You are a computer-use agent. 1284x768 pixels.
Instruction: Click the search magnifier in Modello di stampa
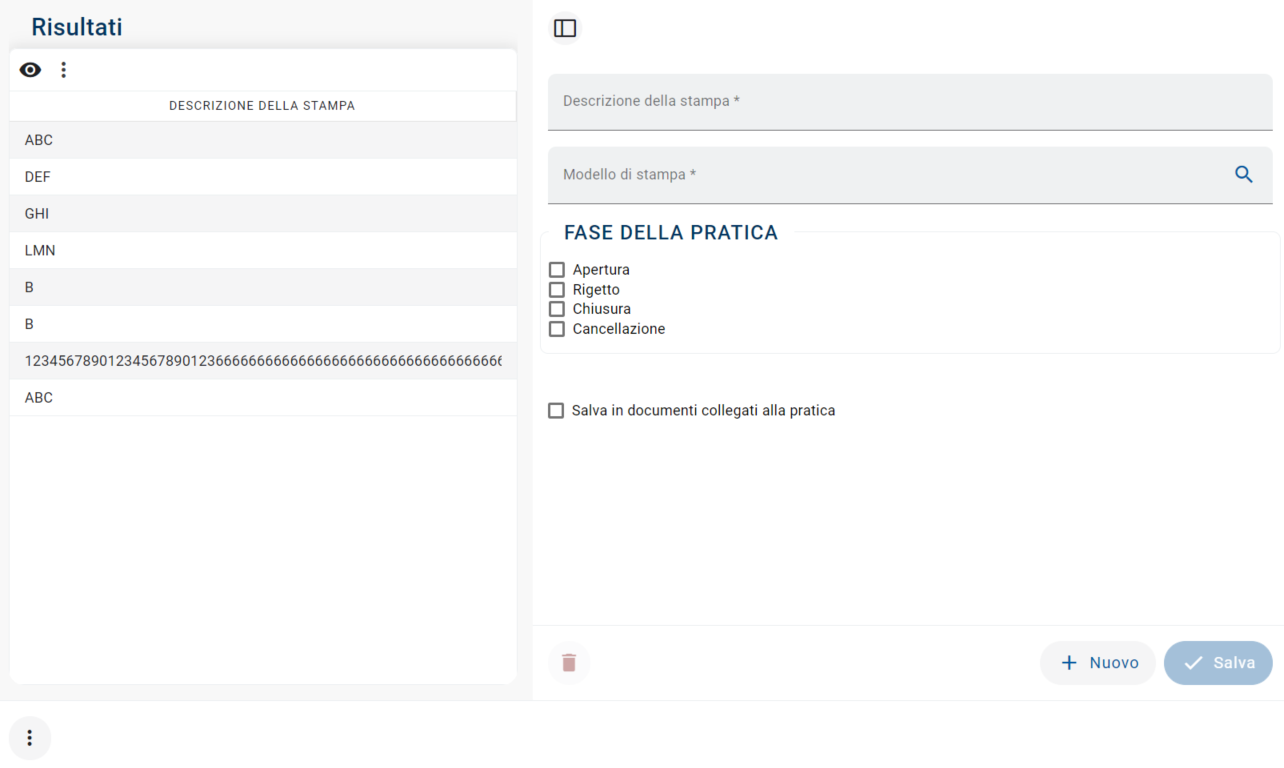pos(1243,175)
